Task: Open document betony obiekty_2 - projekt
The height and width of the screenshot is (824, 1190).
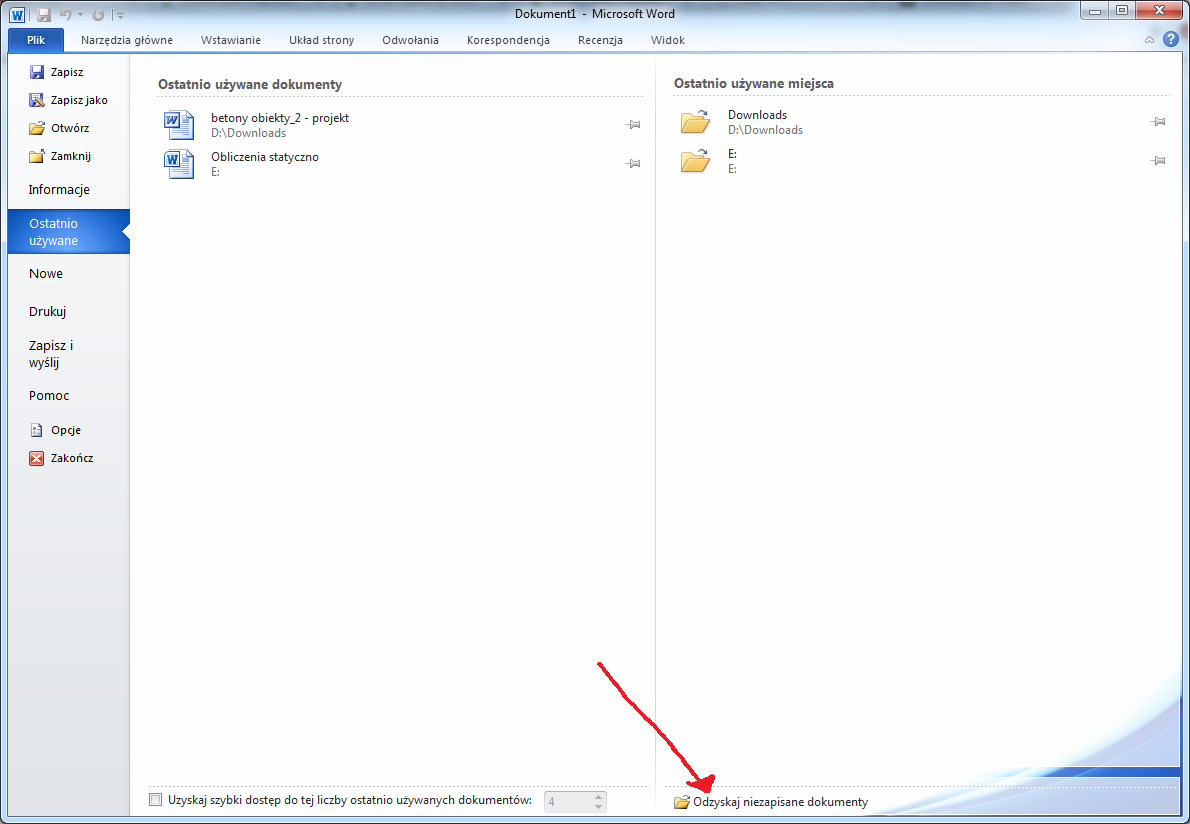Action: click(x=401, y=124)
